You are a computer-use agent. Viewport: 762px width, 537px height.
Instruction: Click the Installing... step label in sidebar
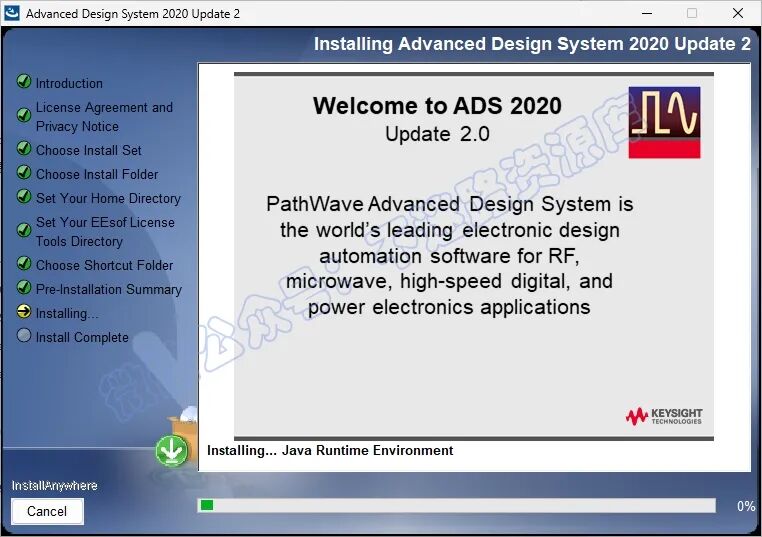67,313
